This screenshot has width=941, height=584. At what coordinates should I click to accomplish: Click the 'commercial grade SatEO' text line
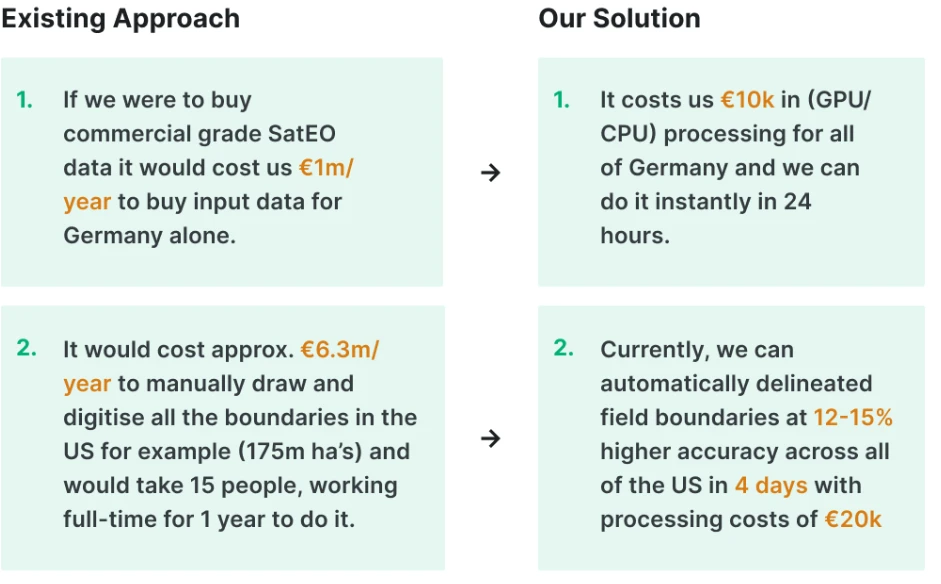[x=199, y=134]
